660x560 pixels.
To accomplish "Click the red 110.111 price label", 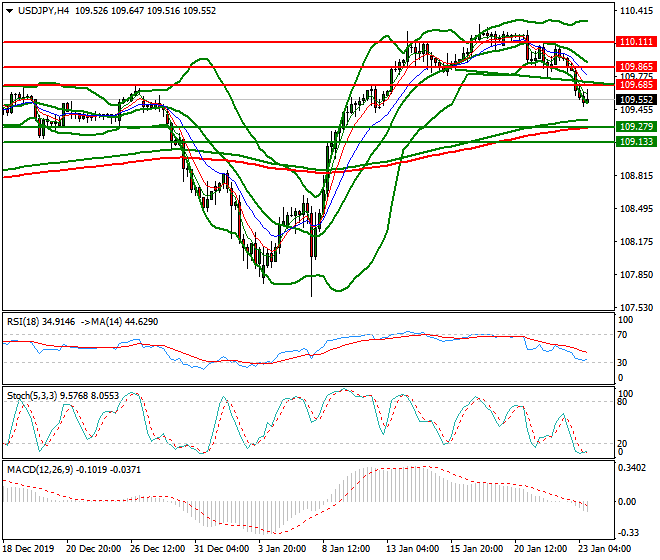I will click(x=636, y=42).
